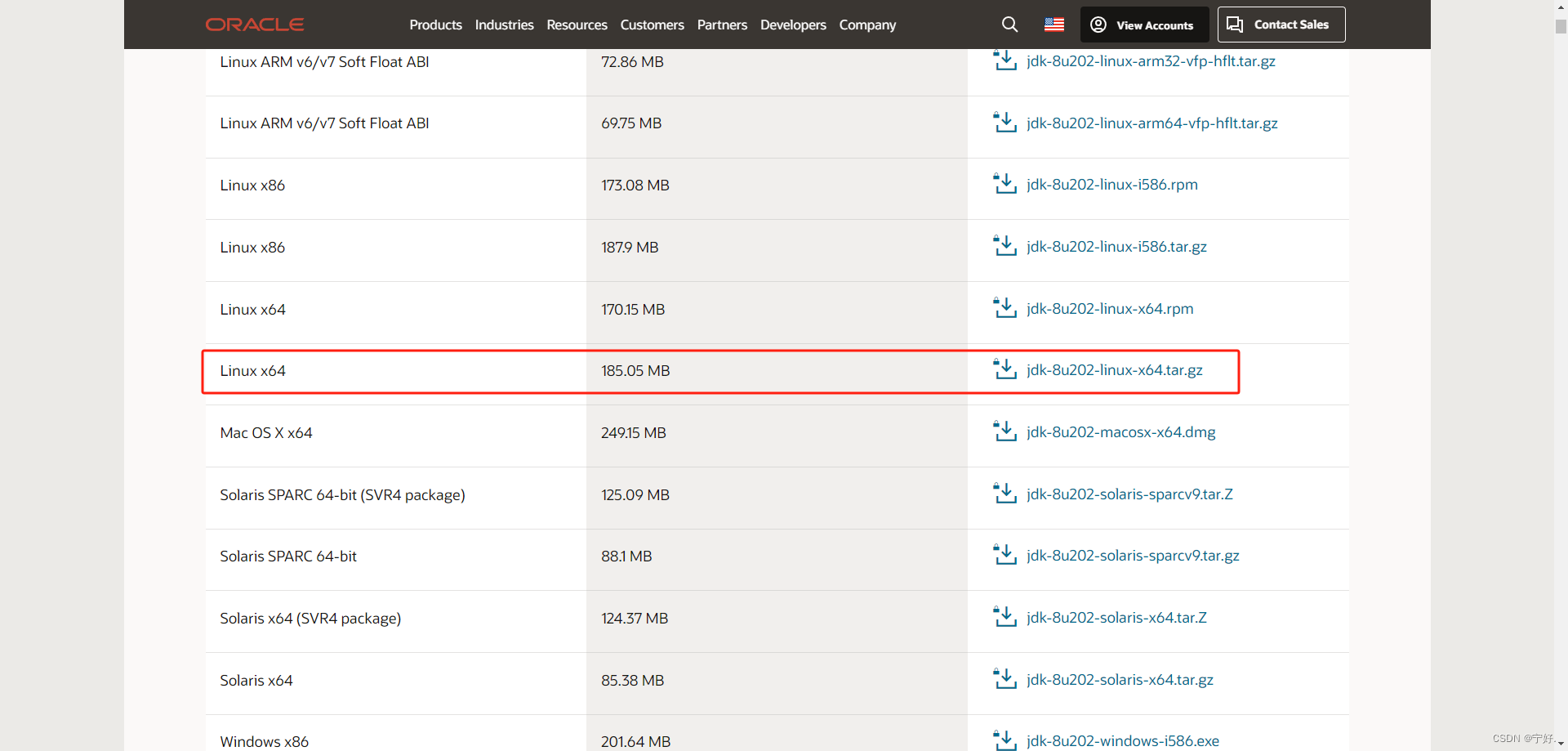Open the Resources menu
The height and width of the screenshot is (751, 1568).
tap(577, 25)
